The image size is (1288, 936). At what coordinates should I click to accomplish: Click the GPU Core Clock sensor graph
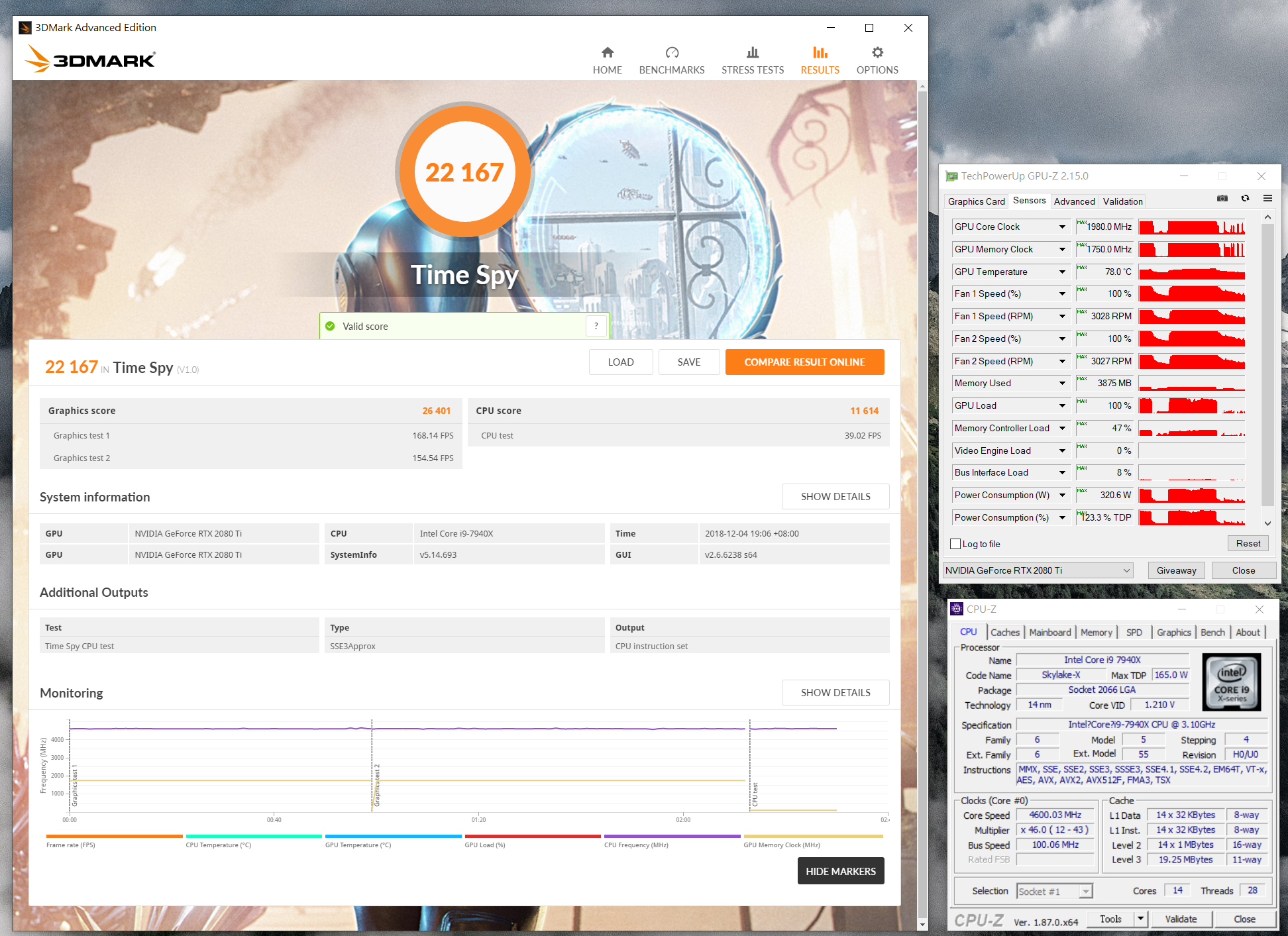1191,227
